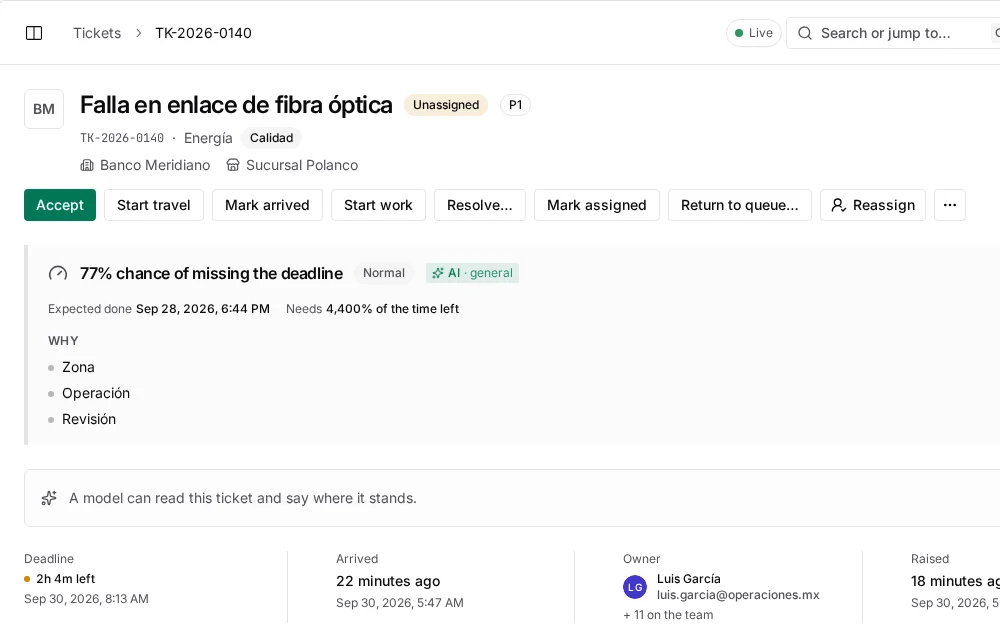Click the P1 priority badge
1000x625 pixels.
tap(515, 105)
